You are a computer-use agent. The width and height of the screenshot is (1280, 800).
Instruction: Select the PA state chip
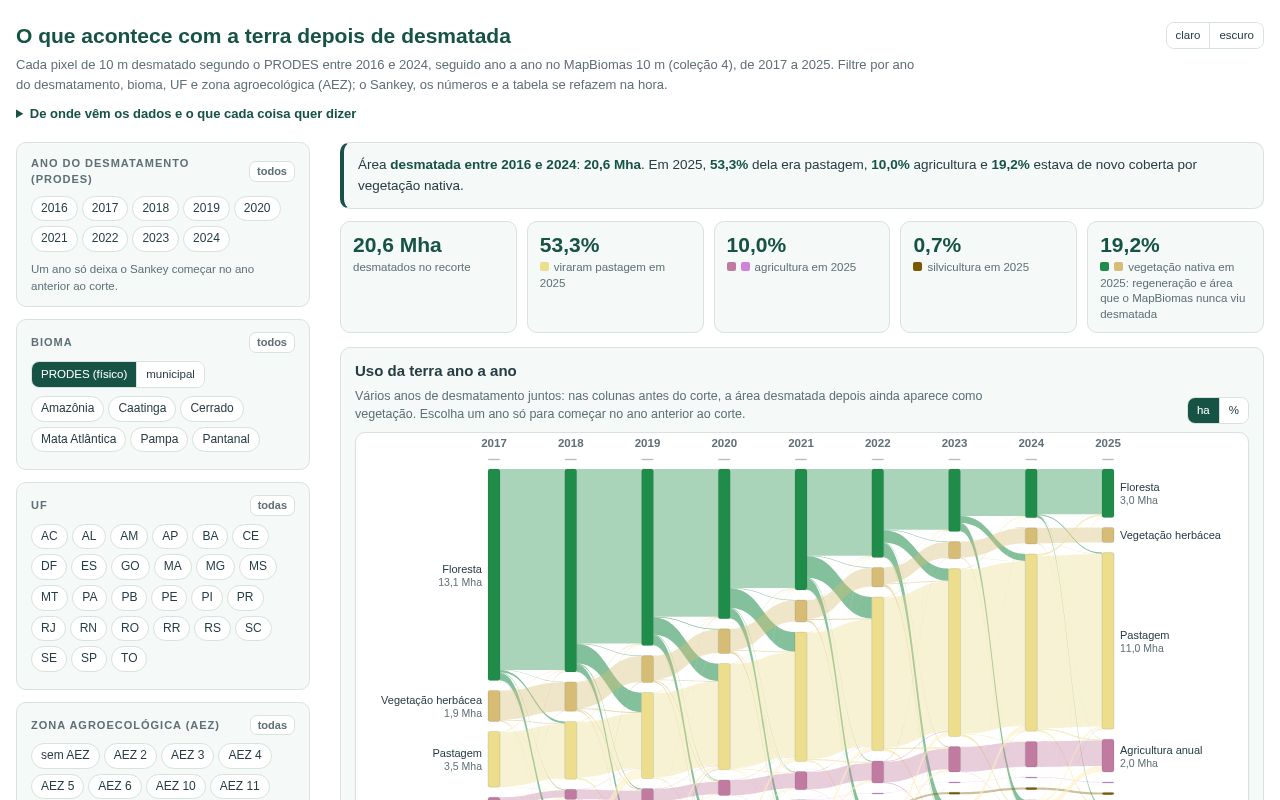(89, 598)
